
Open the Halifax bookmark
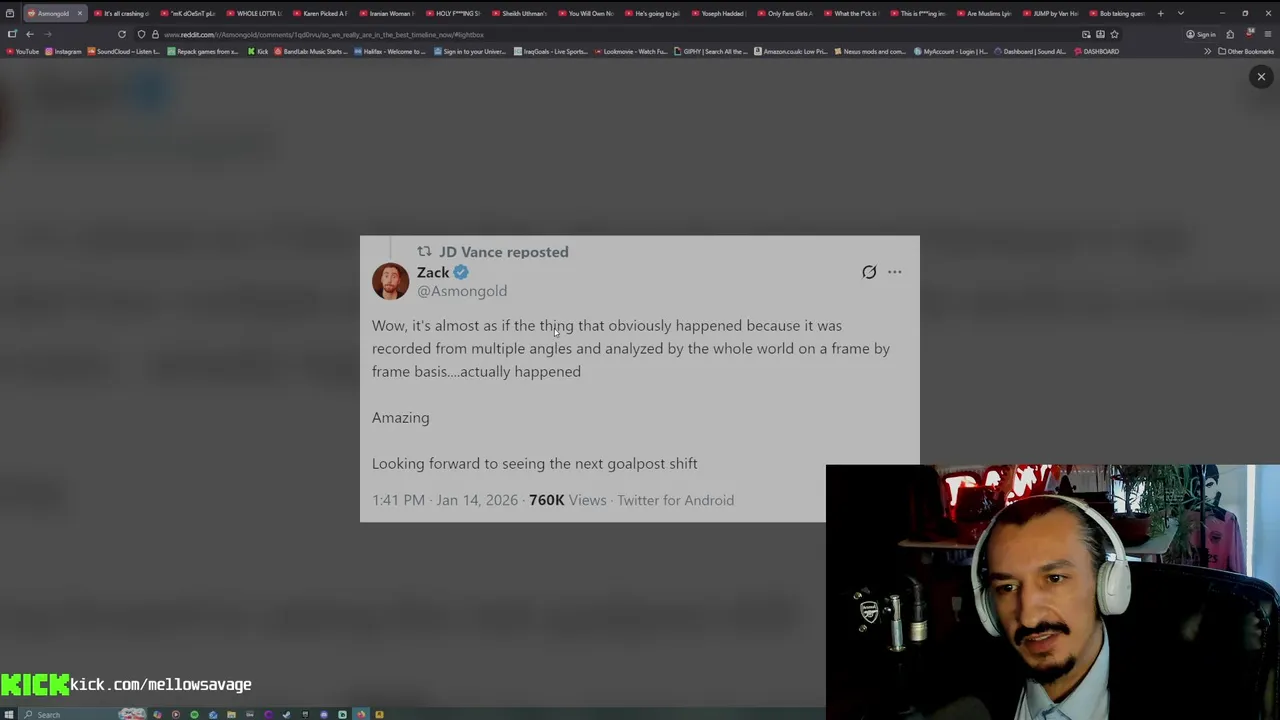point(389,51)
